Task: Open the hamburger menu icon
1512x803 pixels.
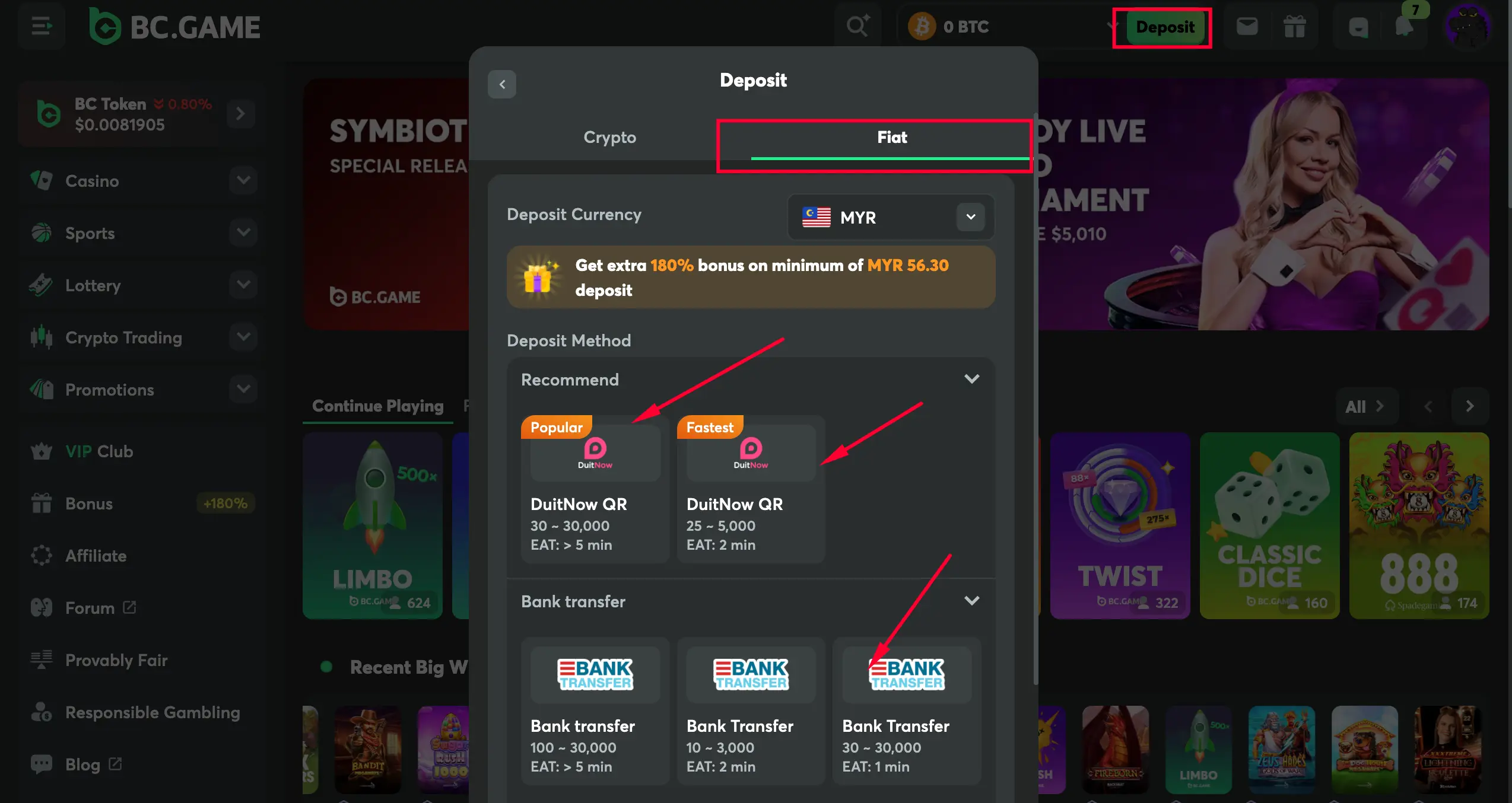Action: [42, 26]
